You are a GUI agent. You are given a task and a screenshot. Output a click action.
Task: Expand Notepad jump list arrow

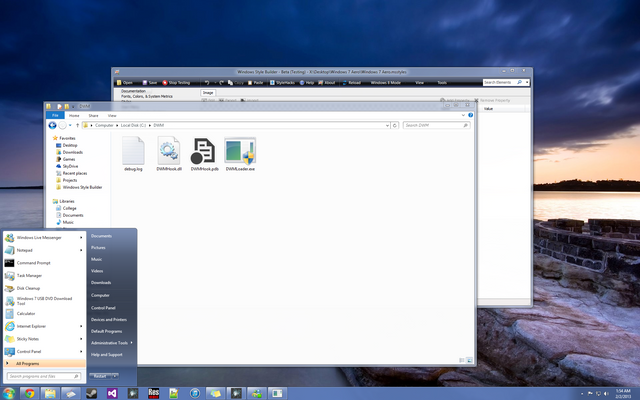tap(81, 250)
